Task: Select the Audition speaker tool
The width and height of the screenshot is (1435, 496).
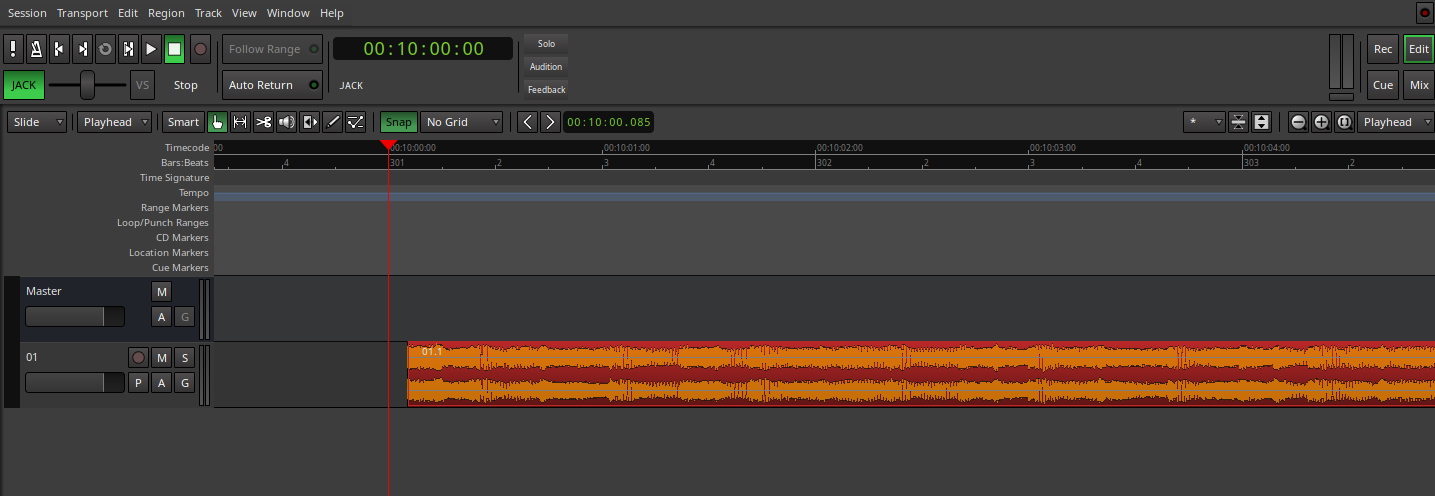Action: pyautogui.click(x=287, y=122)
